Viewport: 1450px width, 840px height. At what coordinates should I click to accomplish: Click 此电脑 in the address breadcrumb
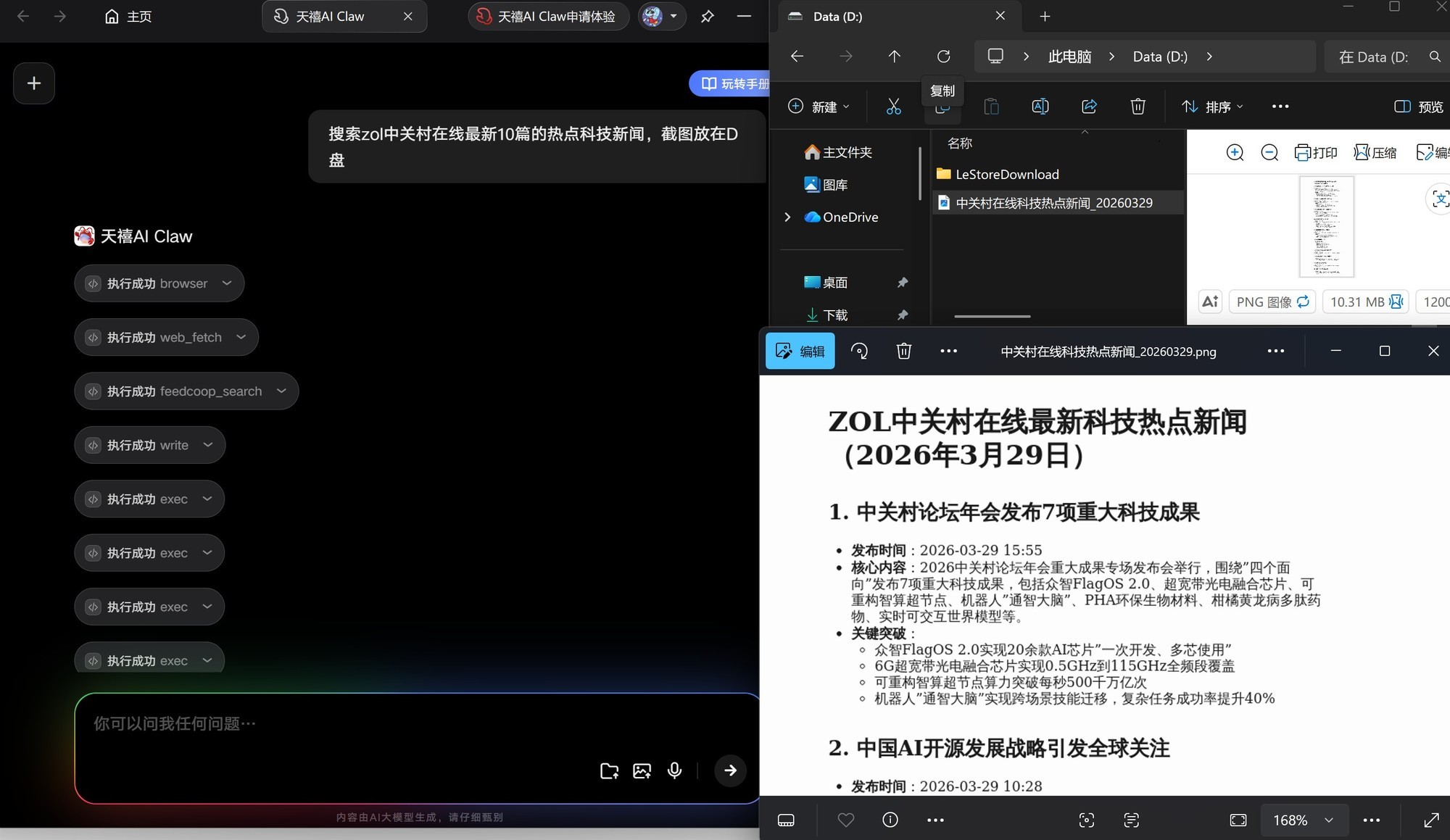coord(1069,57)
